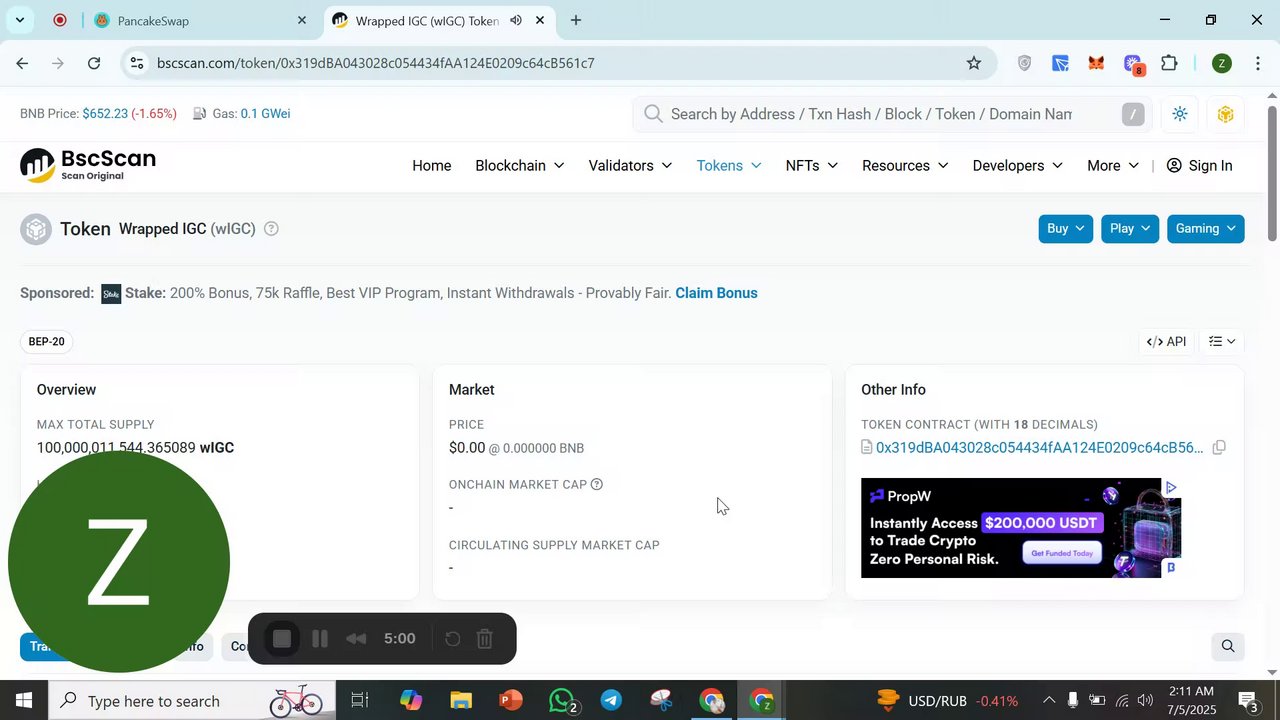The width and height of the screenshot is (1280, 720).
Task: Expand the Validators menu
Action: pos(630,166)
